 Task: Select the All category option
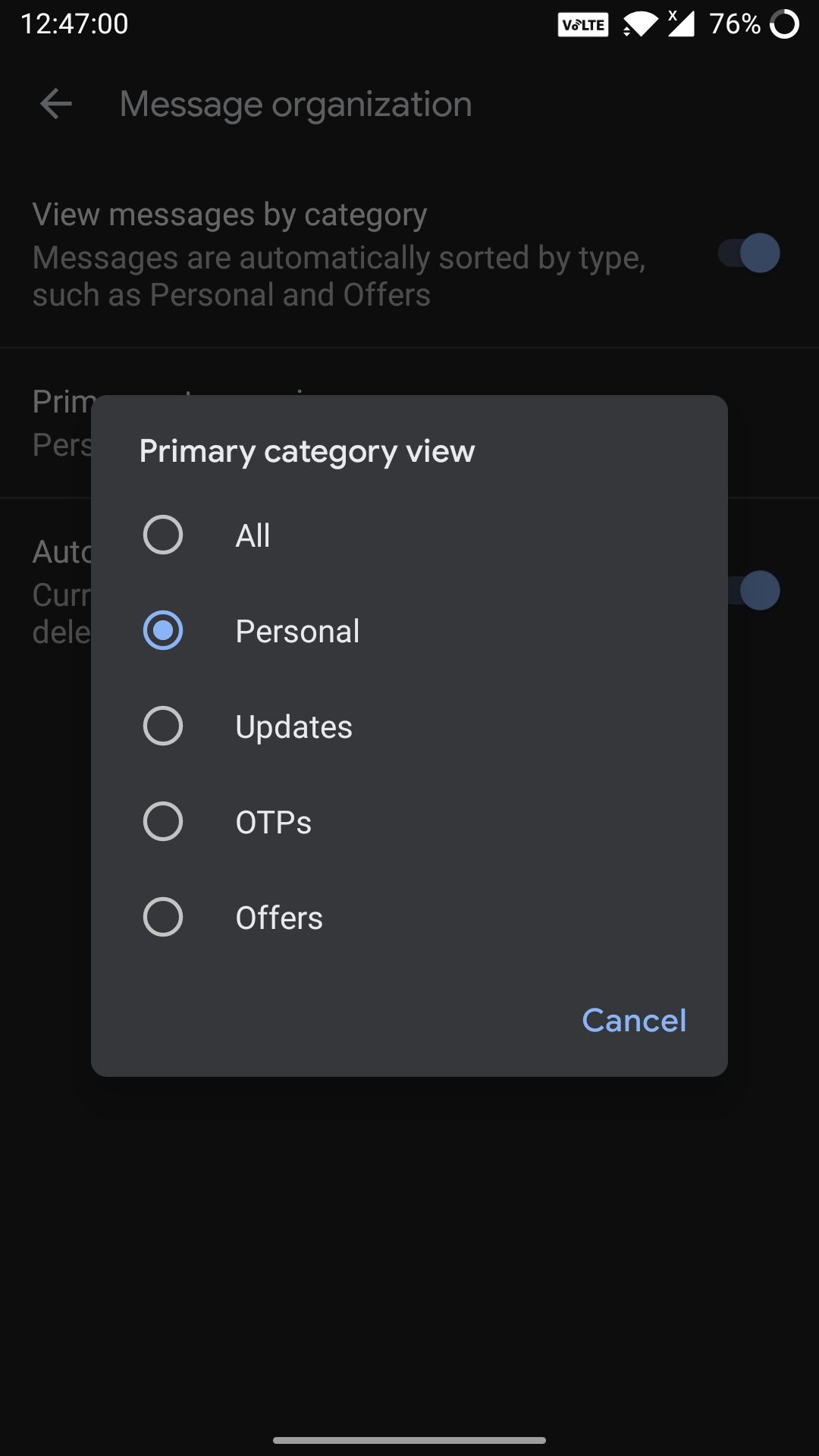[162, 535]
